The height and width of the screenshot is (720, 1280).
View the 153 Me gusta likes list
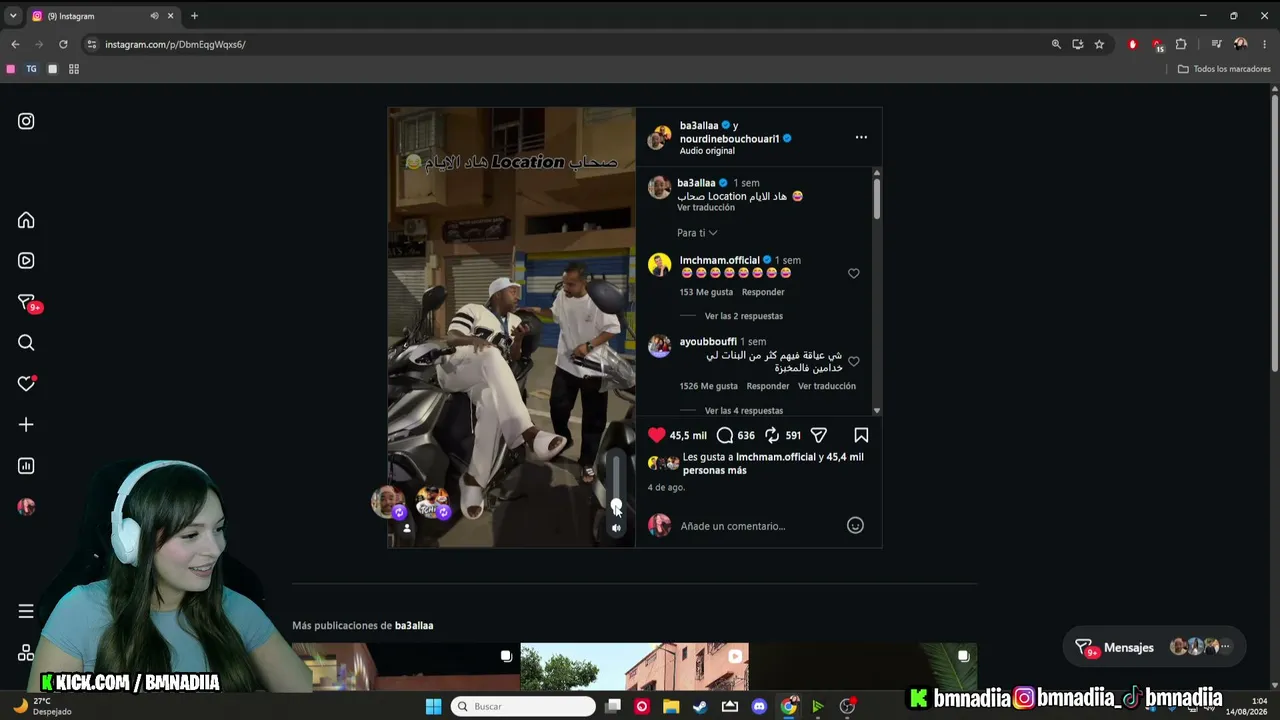(706, 292)
